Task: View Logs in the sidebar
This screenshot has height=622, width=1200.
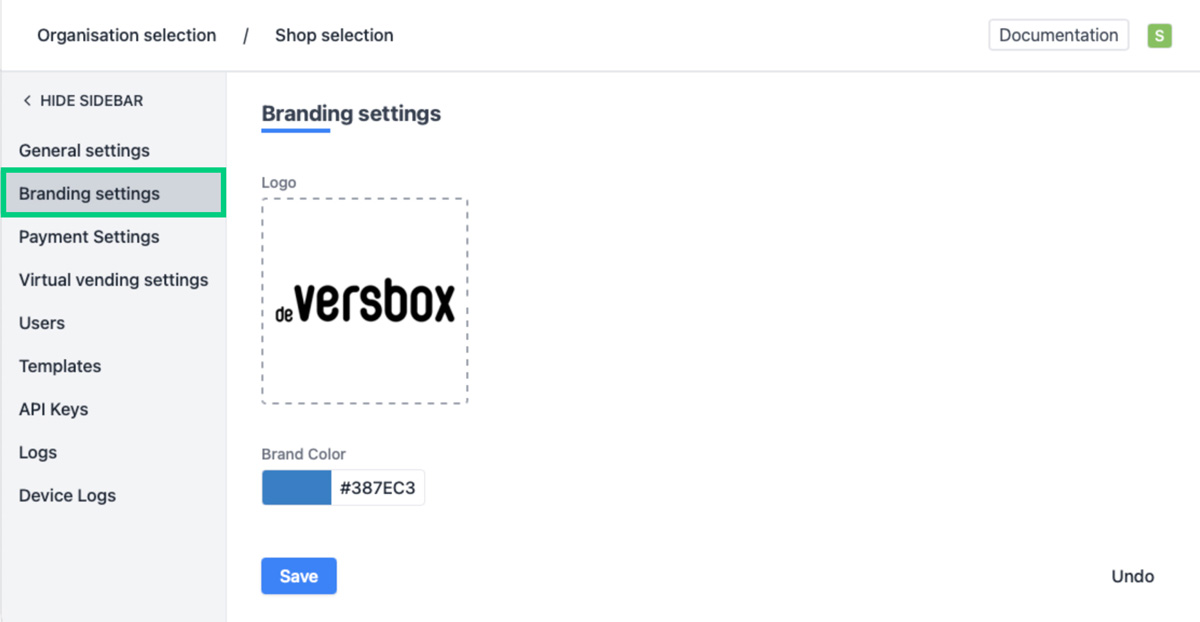Action: (38, 452)
